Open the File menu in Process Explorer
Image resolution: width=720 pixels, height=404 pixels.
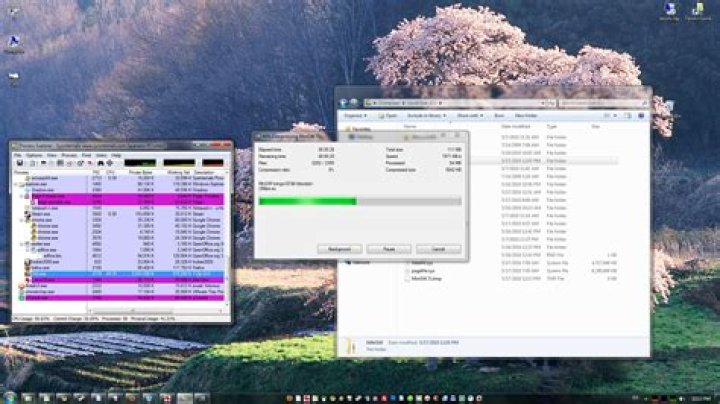click(18, 156)
